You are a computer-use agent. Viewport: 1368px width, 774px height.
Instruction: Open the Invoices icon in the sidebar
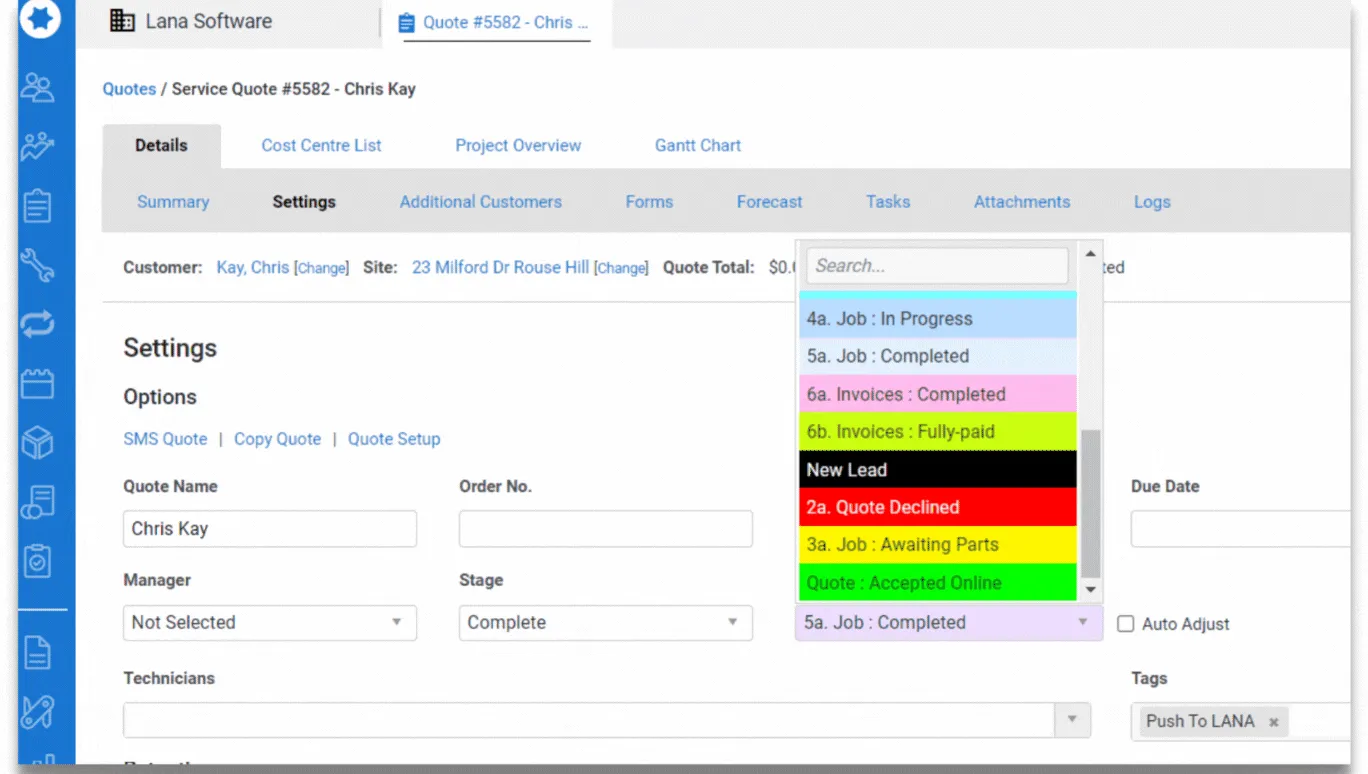[x=38, y=500]
